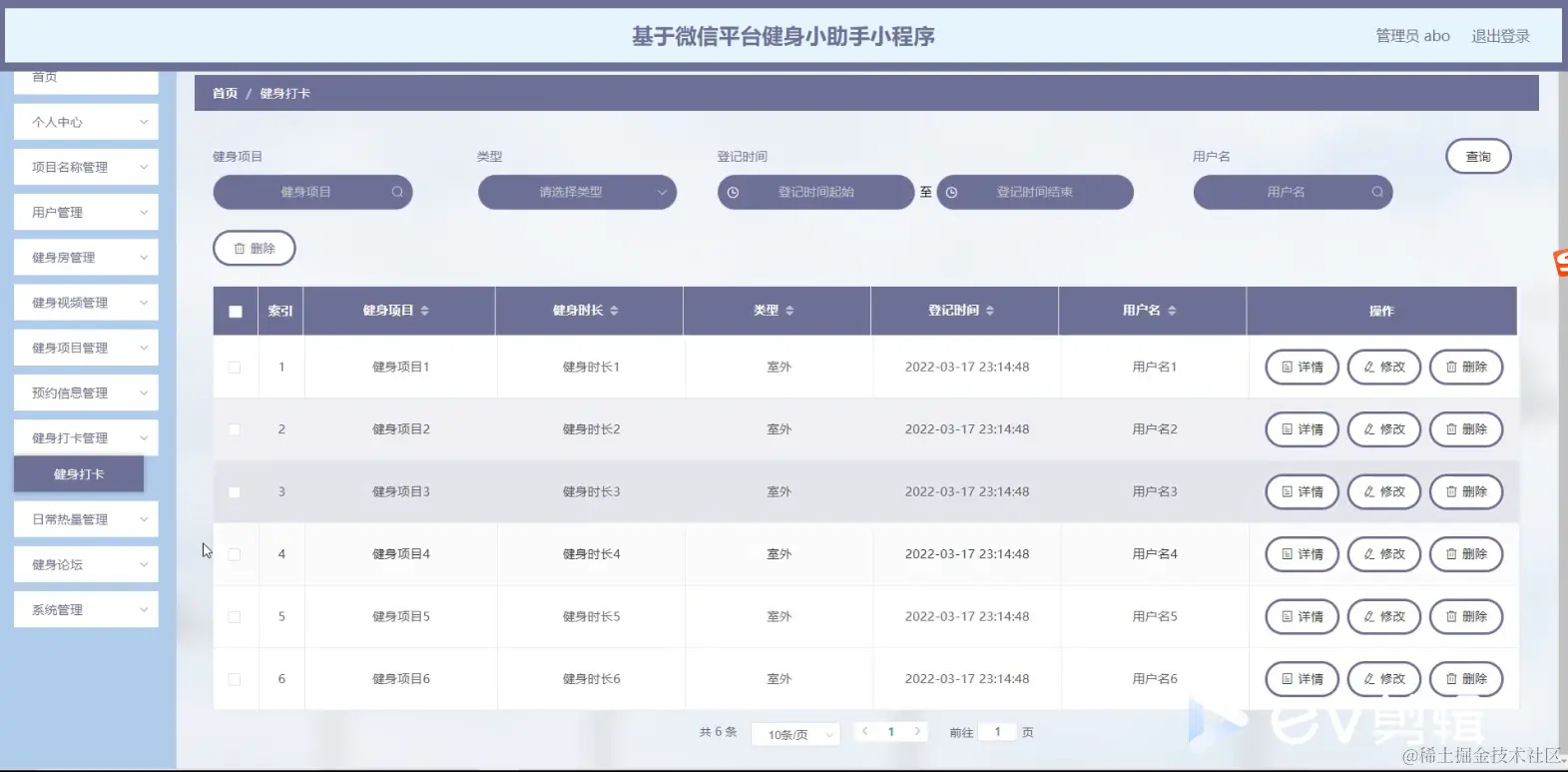Open 详情 for 健身项目4 row

1303,554
